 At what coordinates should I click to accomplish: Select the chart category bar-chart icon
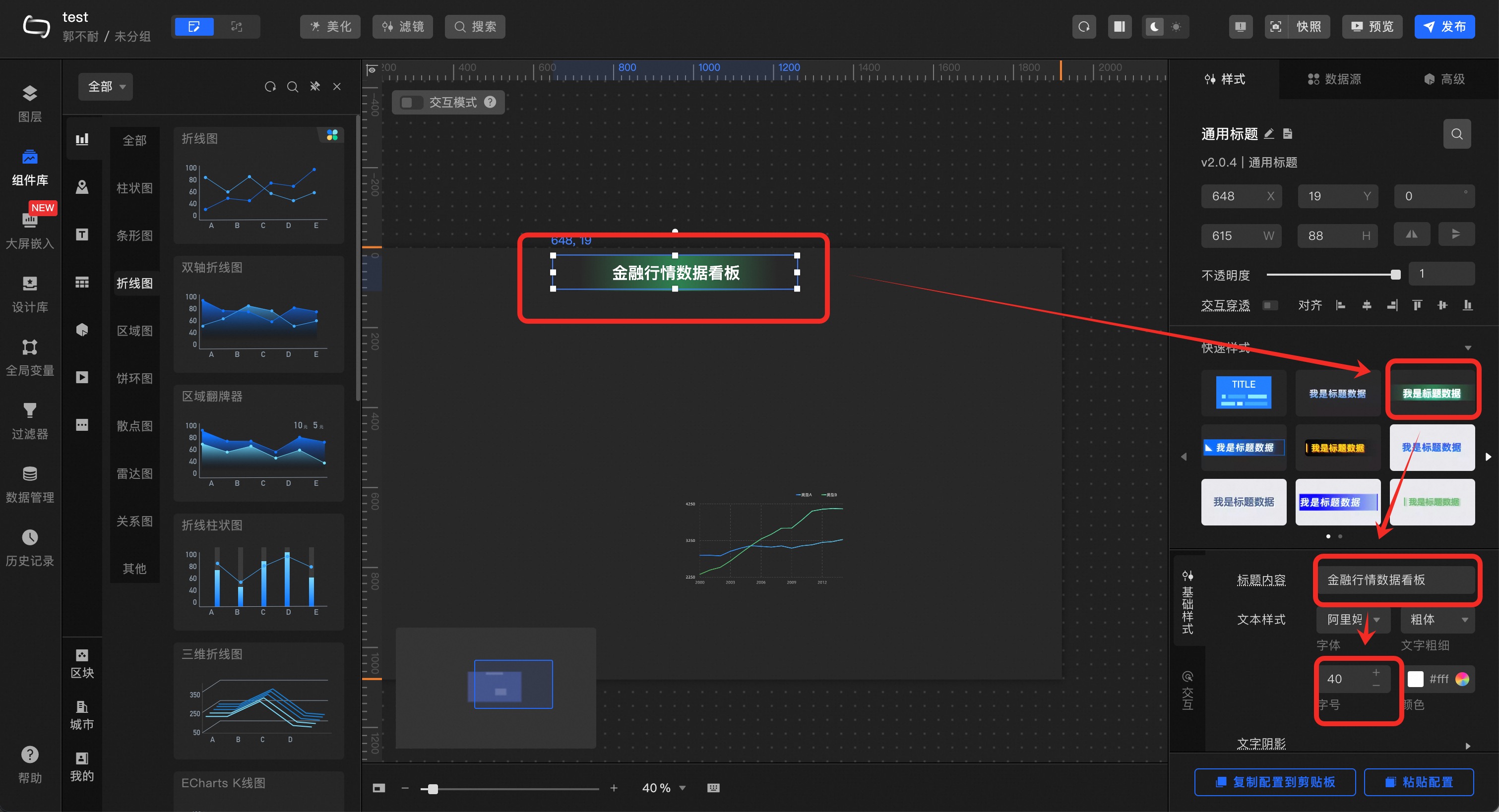(82, 138)
